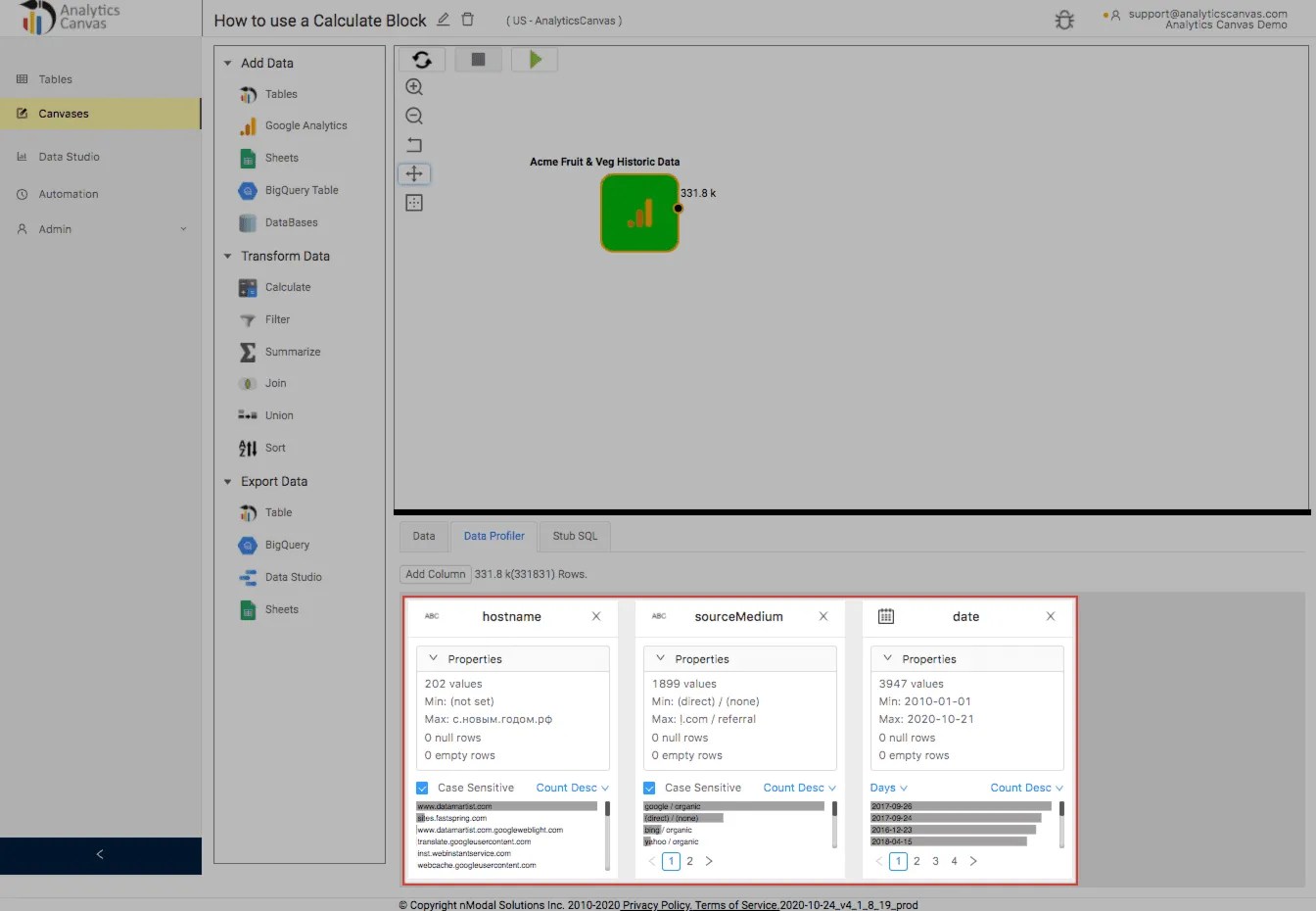Collapse the sidebar with arrow button
This screenshot has width=1316, height=911.
tap(100, 855)
